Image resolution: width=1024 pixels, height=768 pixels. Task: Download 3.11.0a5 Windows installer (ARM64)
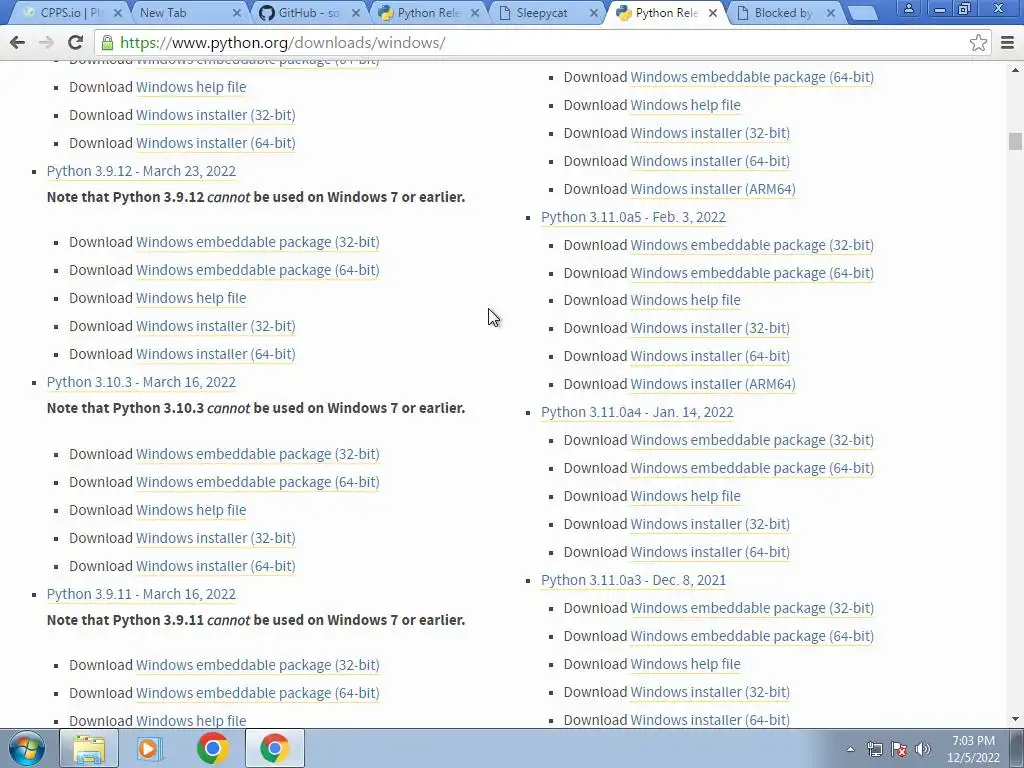pyautogui.click(x=712, y=384)
